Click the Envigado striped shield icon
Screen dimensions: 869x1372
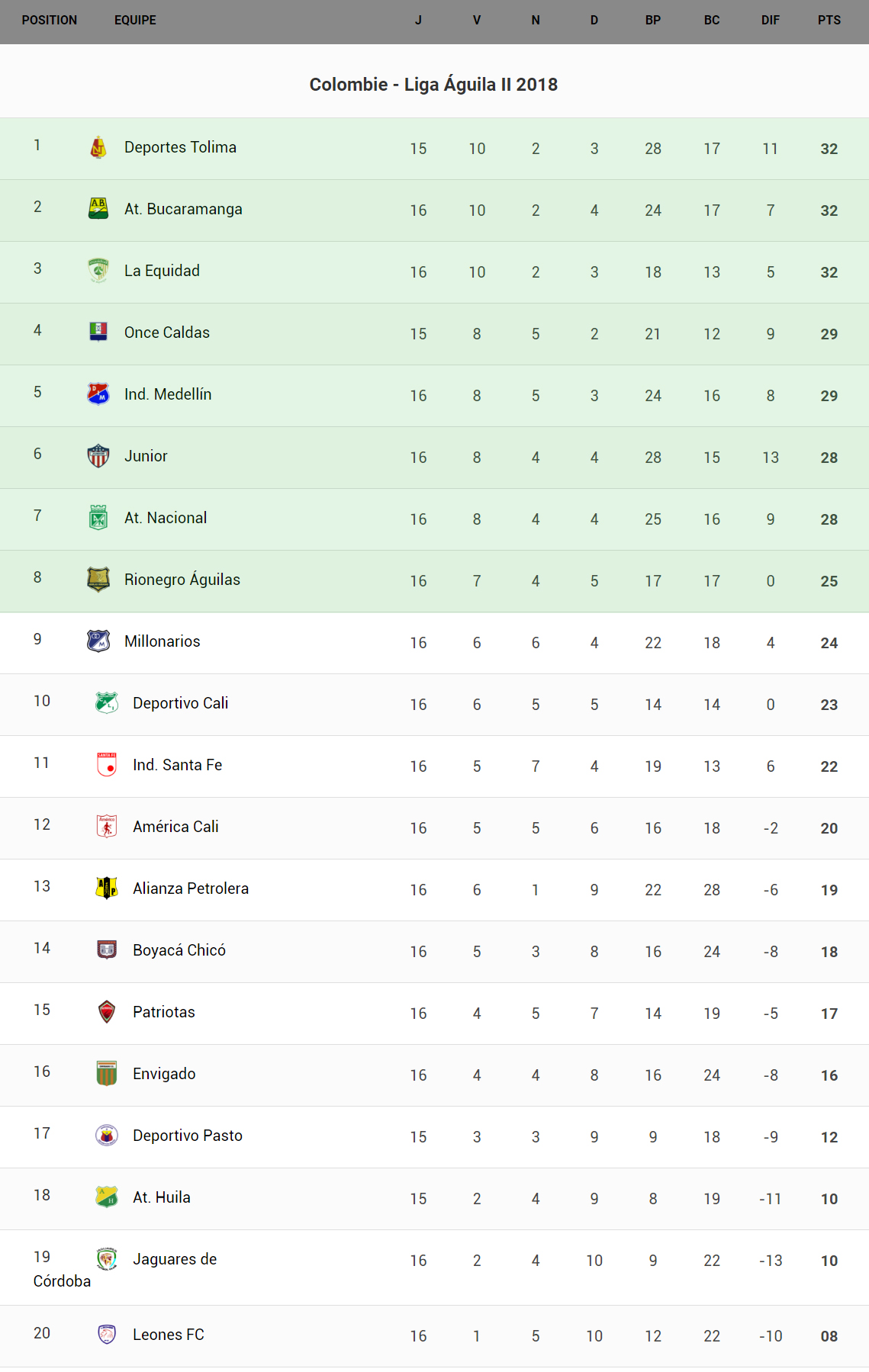106,1073
